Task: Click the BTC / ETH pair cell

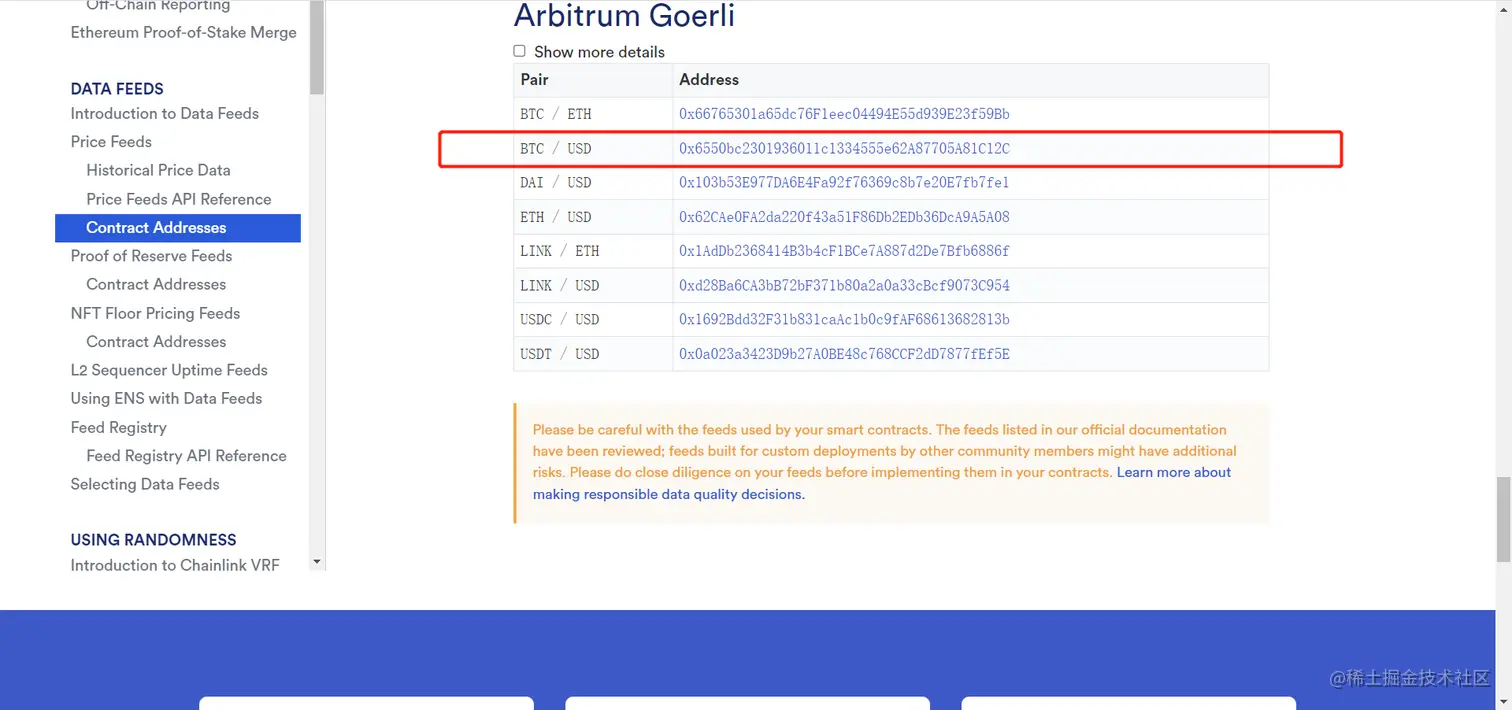Action: (x=593, y=114)
